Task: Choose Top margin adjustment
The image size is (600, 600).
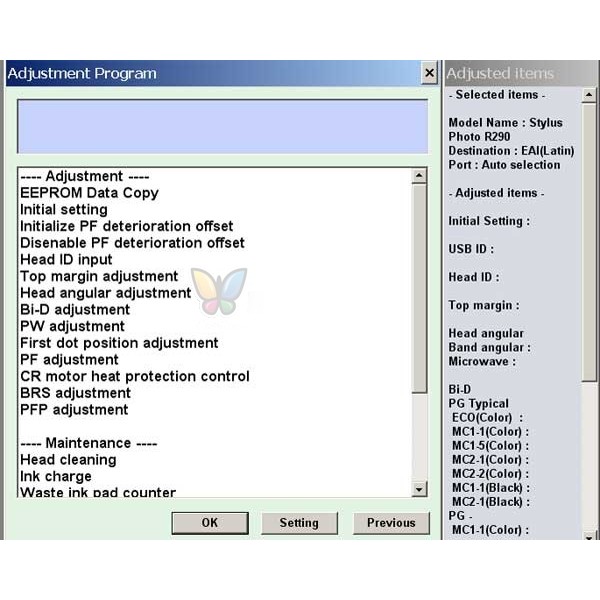Action: tap(99, 276)
